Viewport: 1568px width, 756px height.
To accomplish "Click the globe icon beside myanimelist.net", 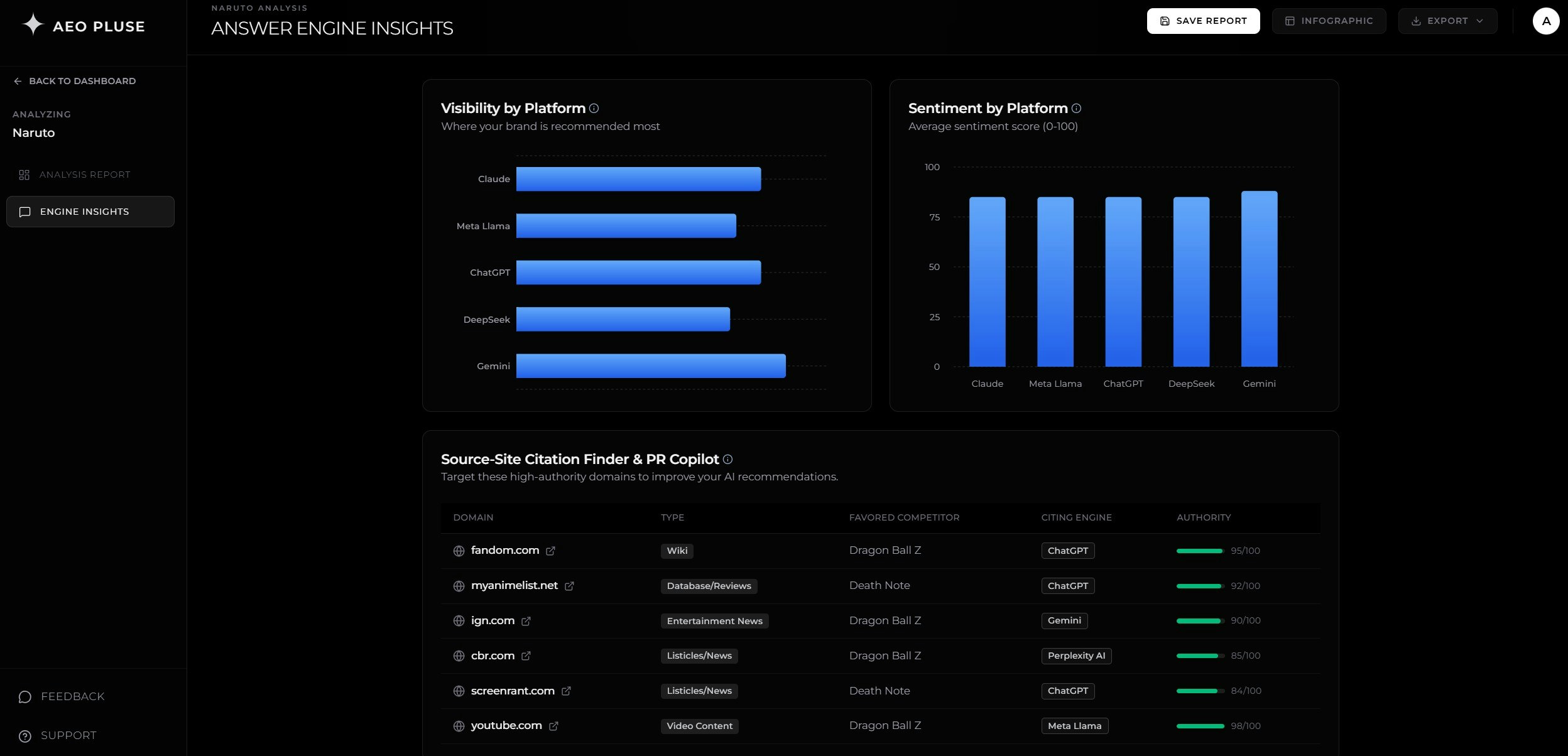I will 459,586.
